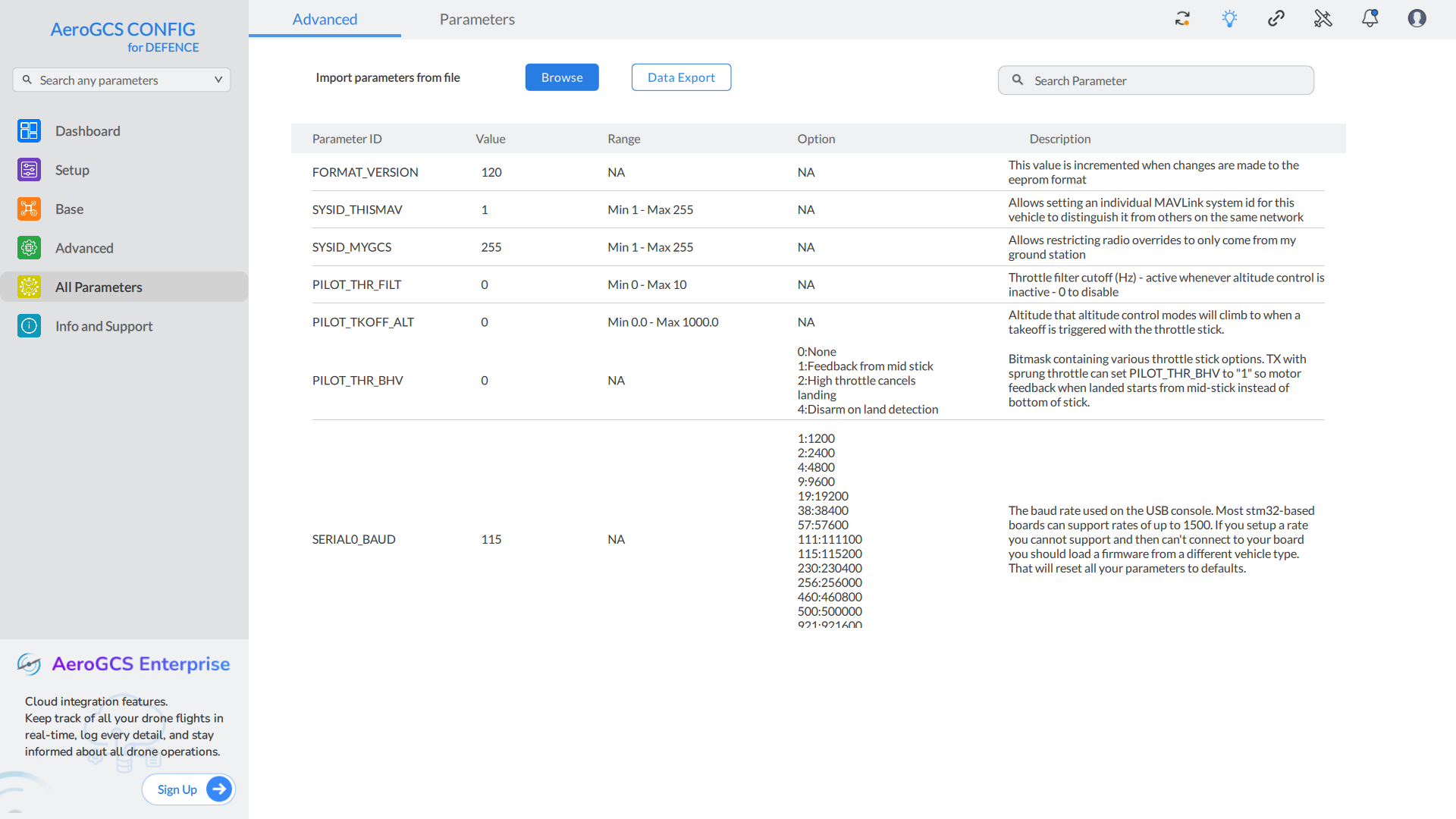Edit the SYSID_MYGCS value 255
The image size is (1456, 819).
(491, 247)
